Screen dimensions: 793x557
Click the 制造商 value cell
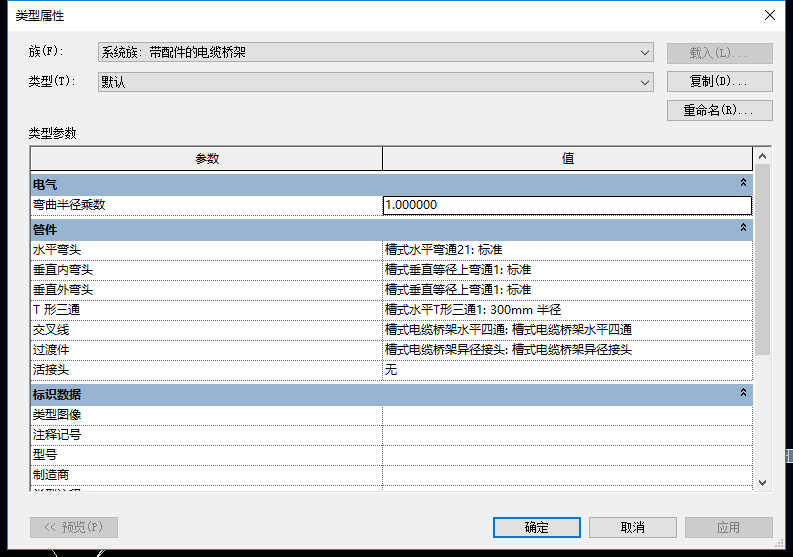567,475
